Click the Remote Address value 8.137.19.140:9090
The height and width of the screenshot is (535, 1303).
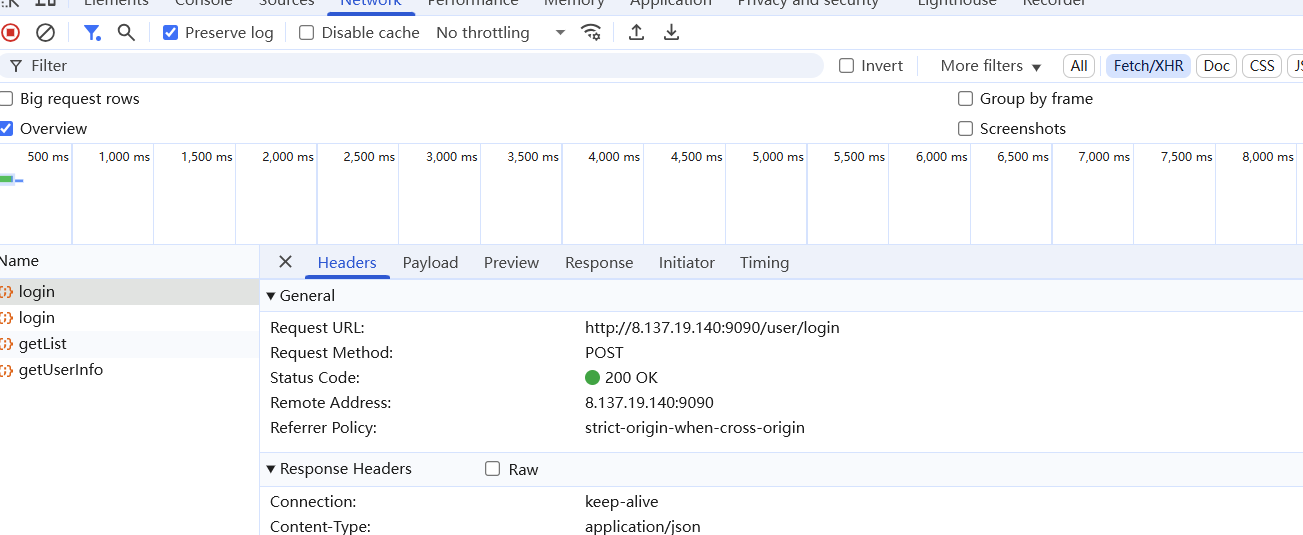pos(649,402)
